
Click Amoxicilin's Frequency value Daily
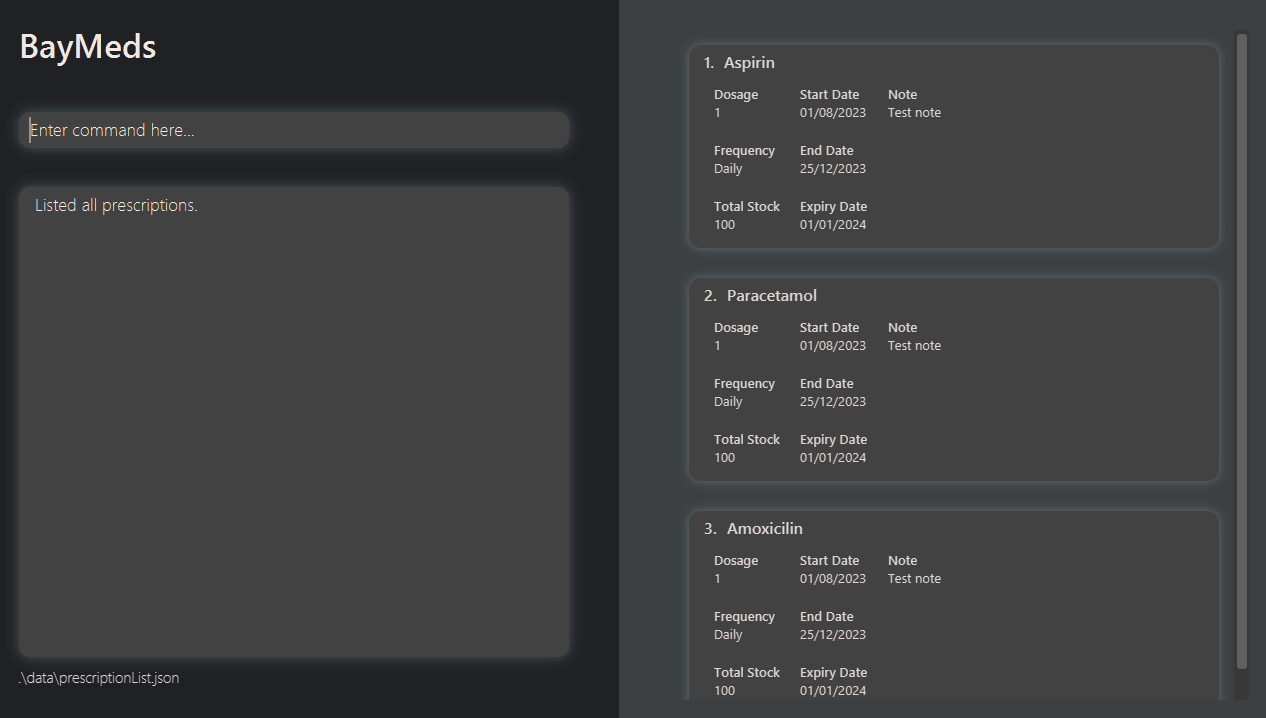tap(728, 635)
